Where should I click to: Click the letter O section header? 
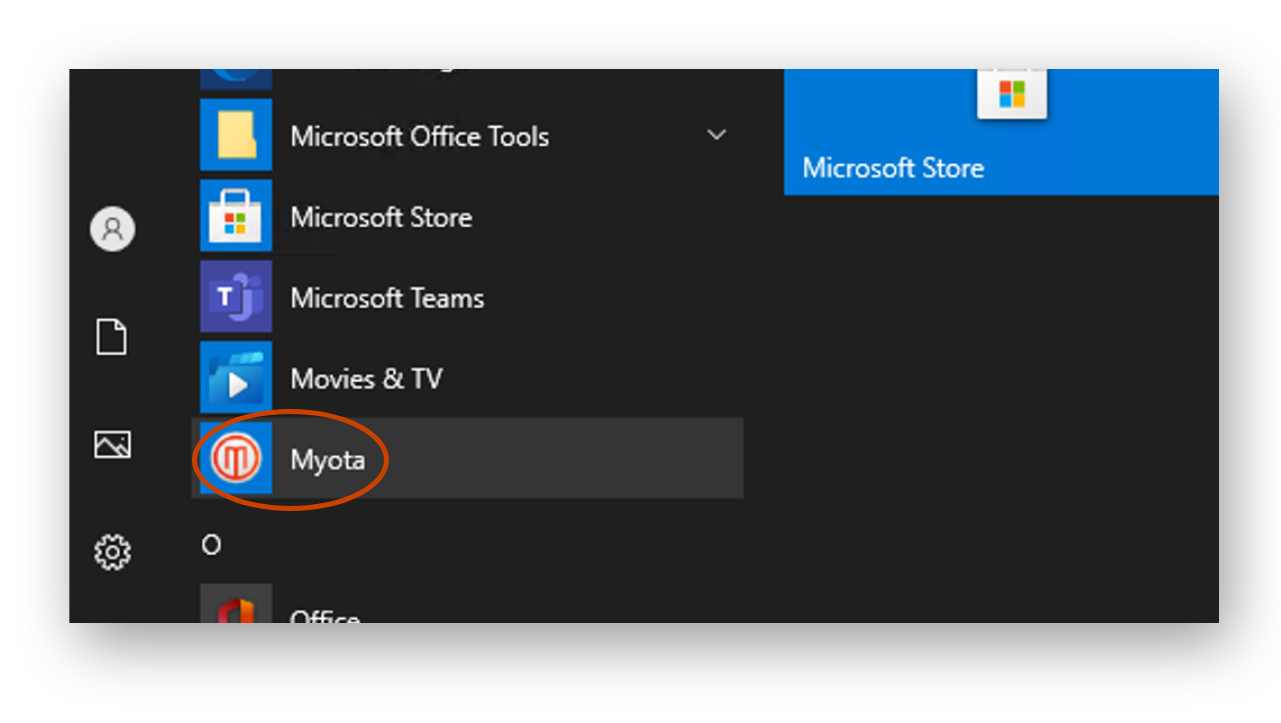pyautogui.click(x=211, y=545)
